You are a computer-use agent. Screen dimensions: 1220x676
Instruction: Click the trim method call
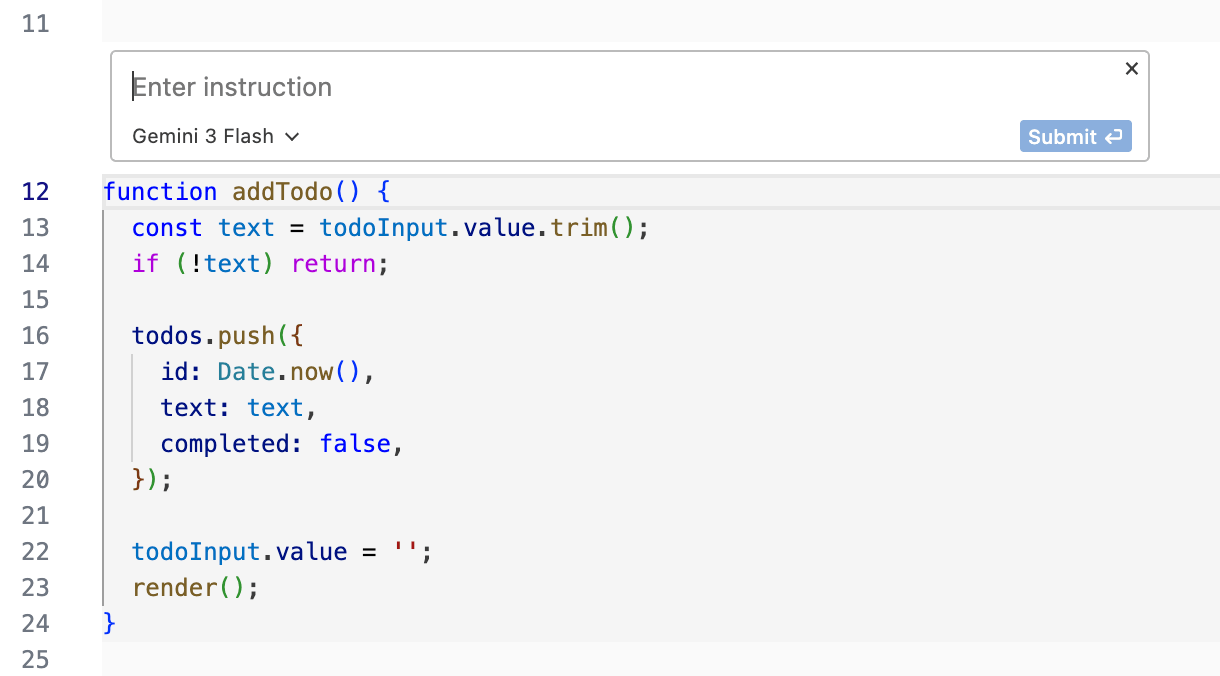pos(579,228)
